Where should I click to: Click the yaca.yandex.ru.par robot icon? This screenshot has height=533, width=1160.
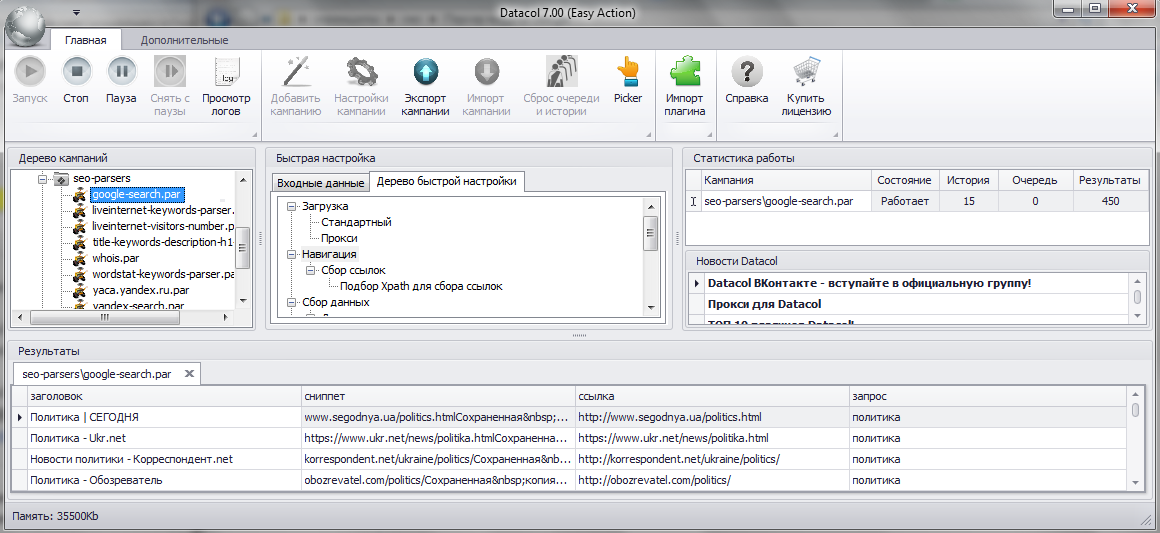click(x=80, y=289)
